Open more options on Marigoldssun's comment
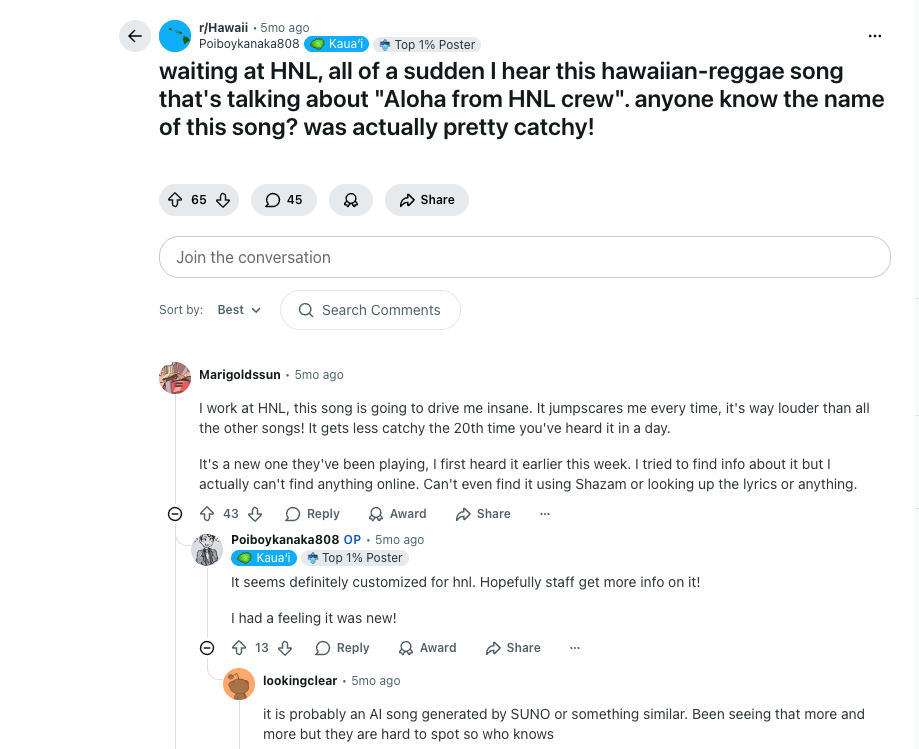Screen dimensions: 919x749 click(544, 513)
